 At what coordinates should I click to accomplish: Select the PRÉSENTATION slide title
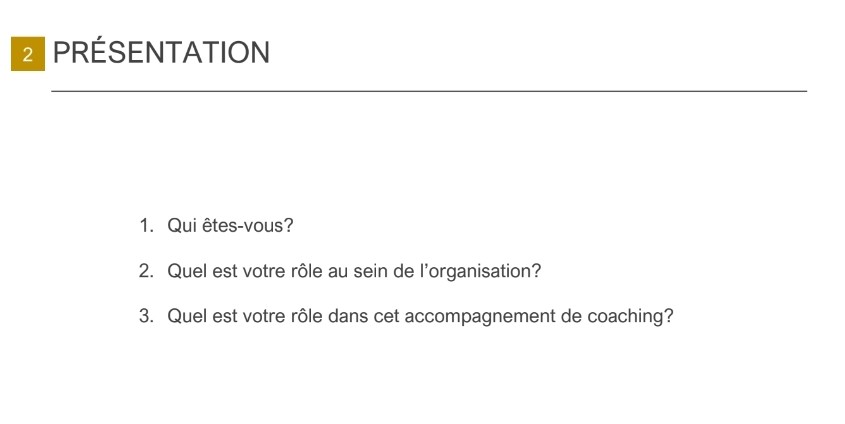[x=161, y=53]
